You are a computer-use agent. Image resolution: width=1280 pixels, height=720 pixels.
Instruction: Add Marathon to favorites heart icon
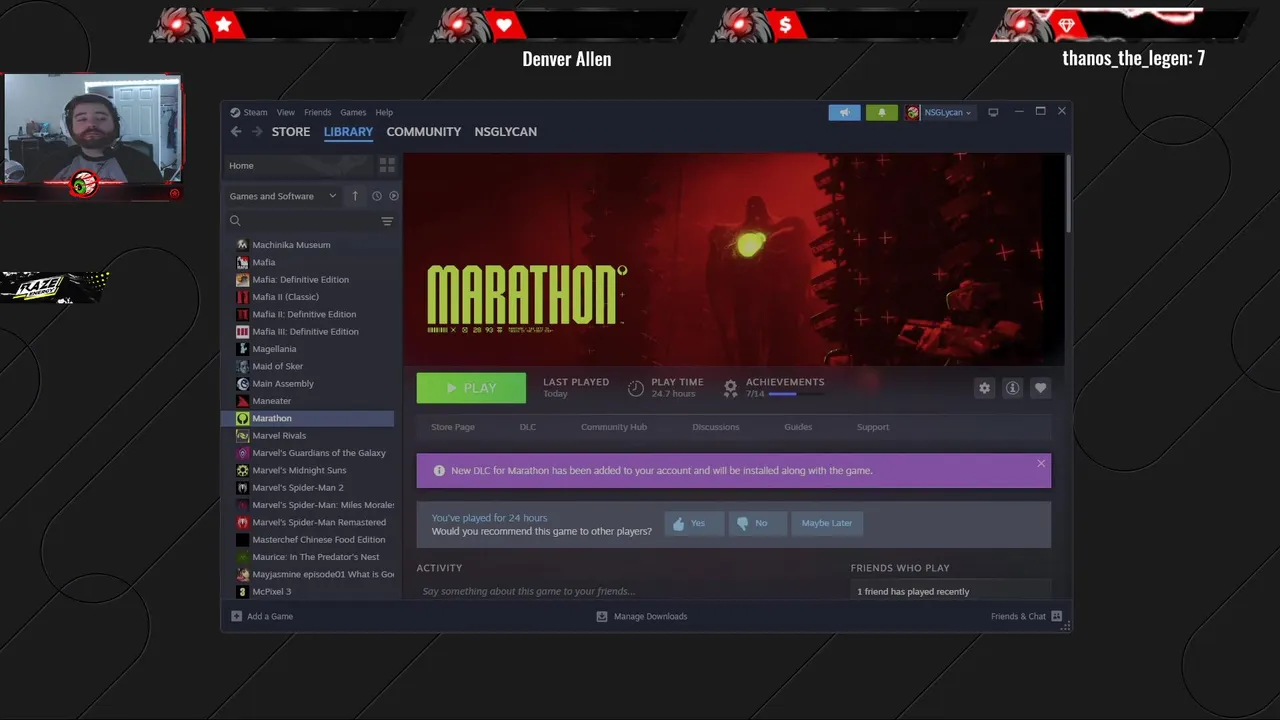coord(1040,388)
